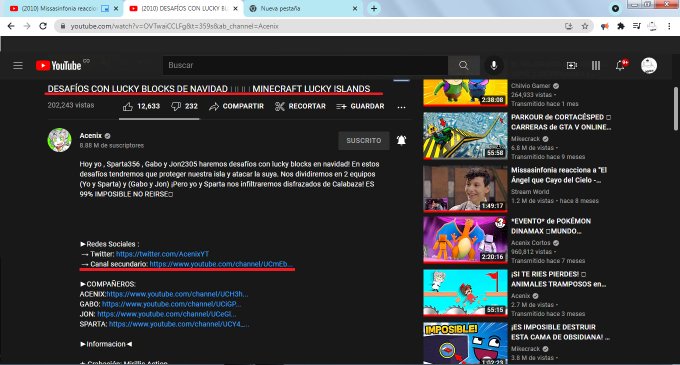Screen dimensions: 680x365
Task: Open the create video camera icon
Action: point(572,65)
